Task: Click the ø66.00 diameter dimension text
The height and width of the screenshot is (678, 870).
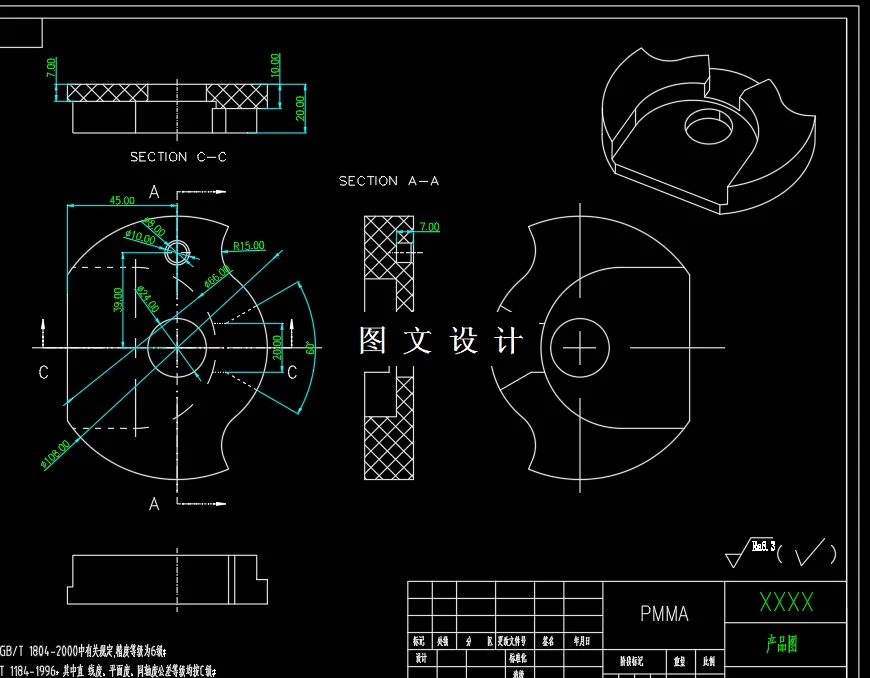Action: coord(217,277)
